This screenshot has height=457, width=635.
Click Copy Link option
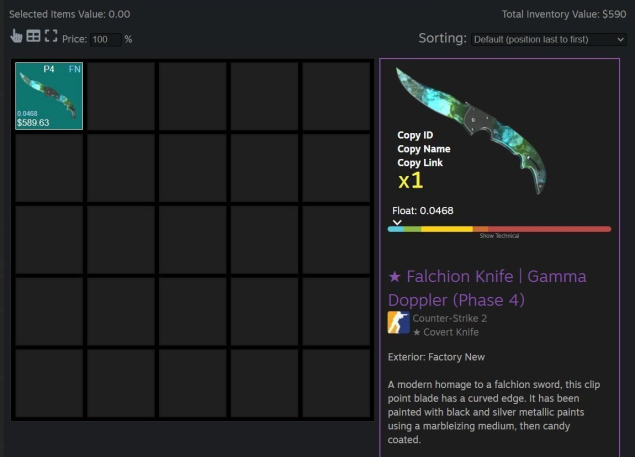point(420,162)
